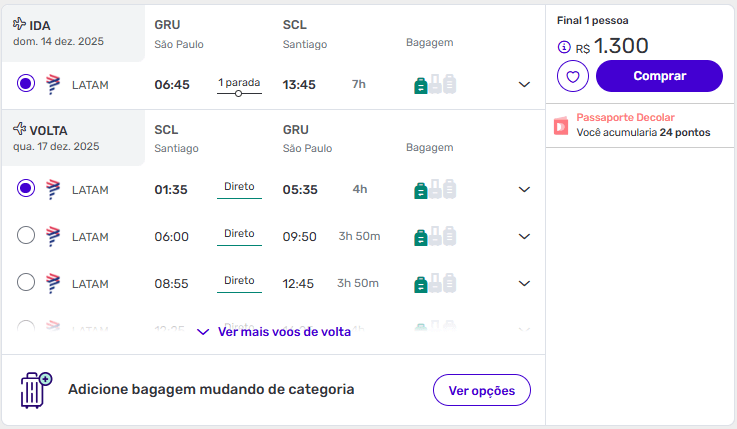
Task: Select the 06:45 LATAM outbound flight radio
Action: [26, 84]
